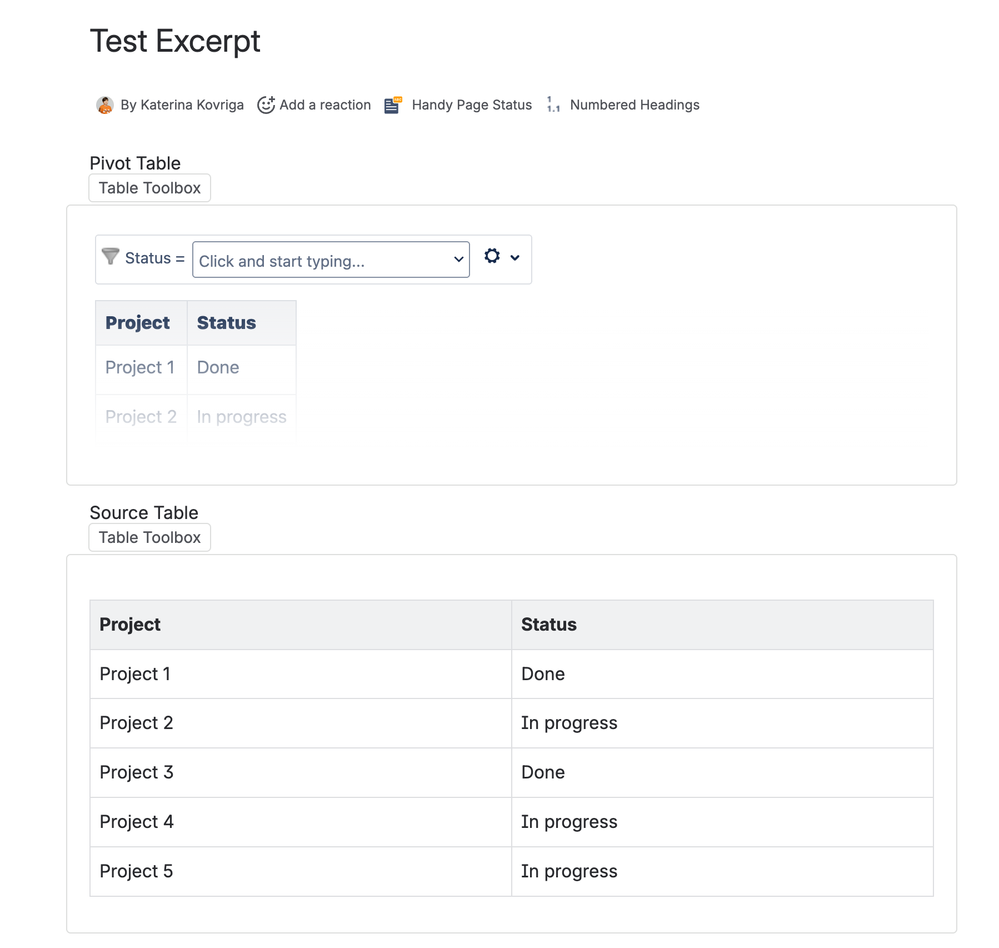Click the author name Katerina Kovriga
Screen dimensions: 999x948
[182, 105]
